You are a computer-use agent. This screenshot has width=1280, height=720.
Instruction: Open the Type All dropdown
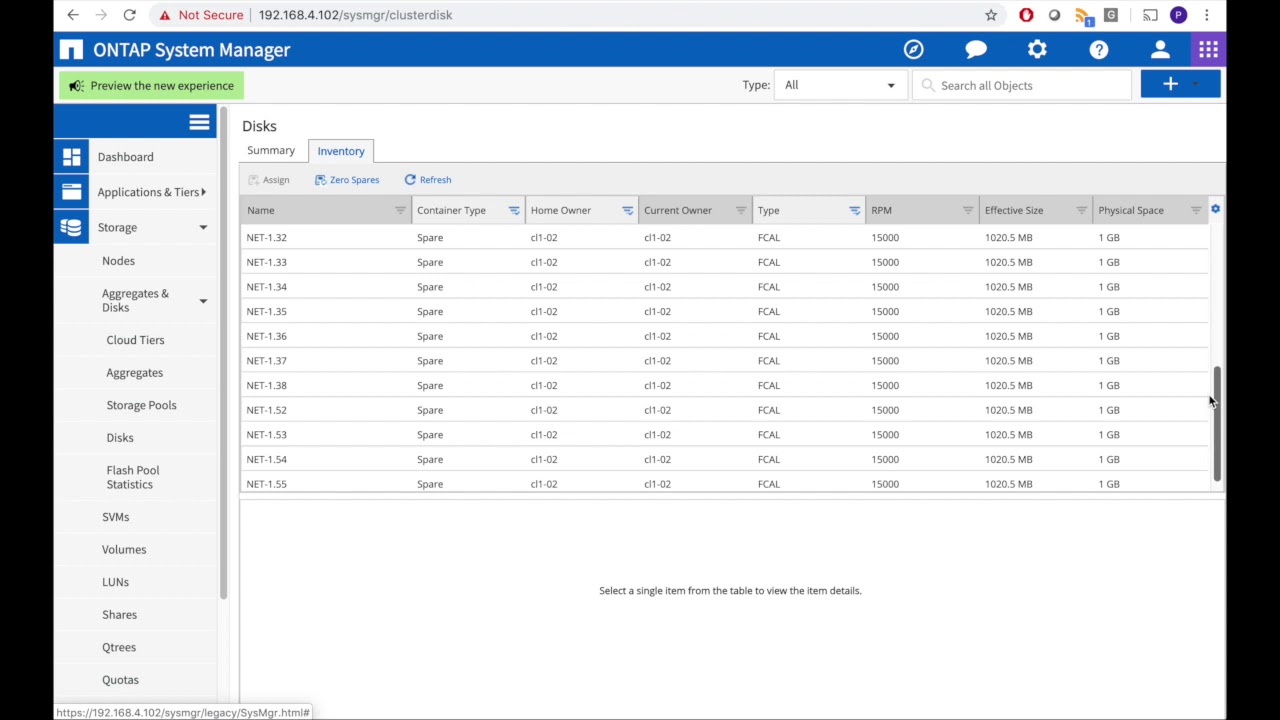840,85
